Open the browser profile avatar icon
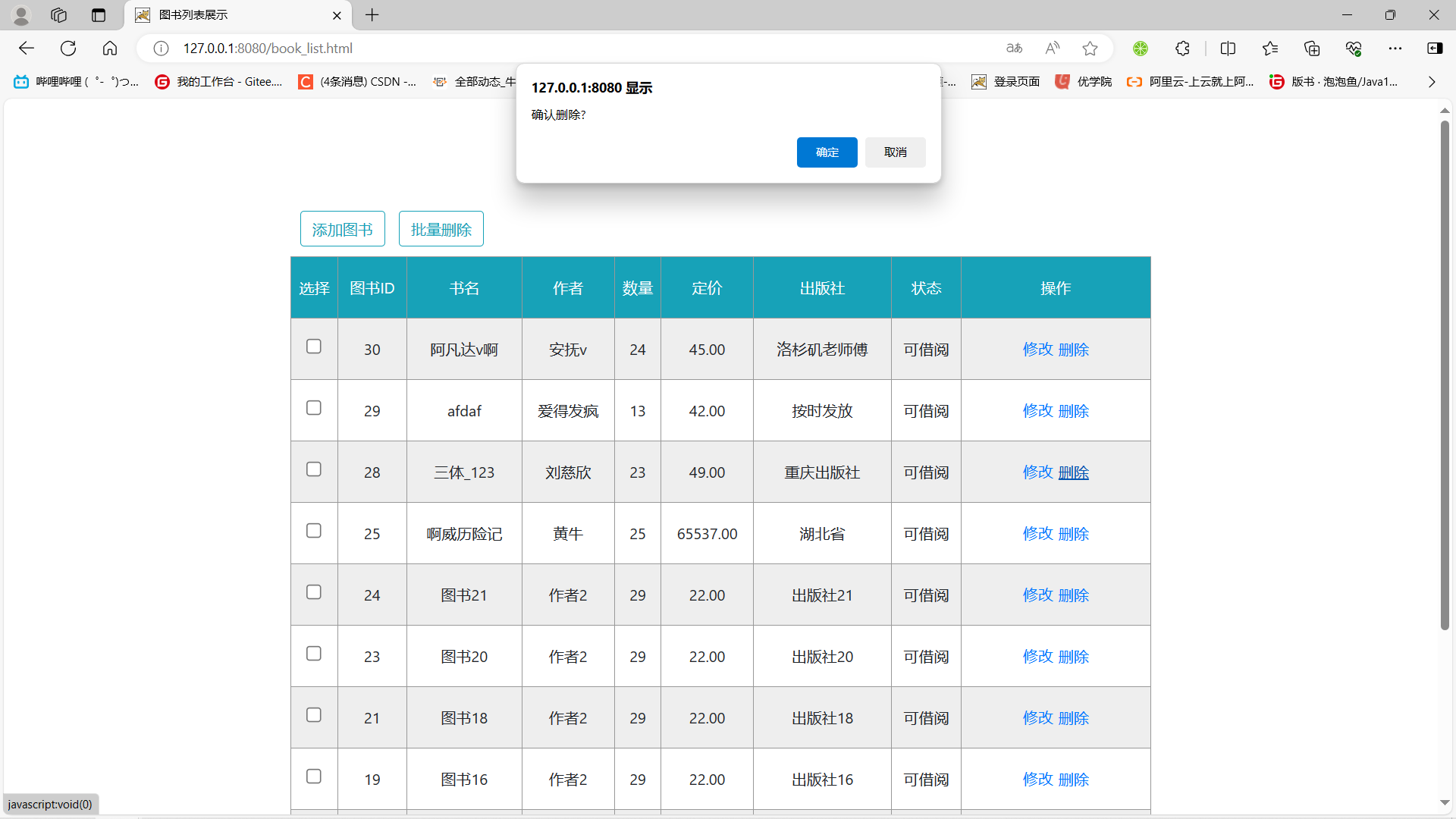1456x819 pixels. tap(21, 15)
